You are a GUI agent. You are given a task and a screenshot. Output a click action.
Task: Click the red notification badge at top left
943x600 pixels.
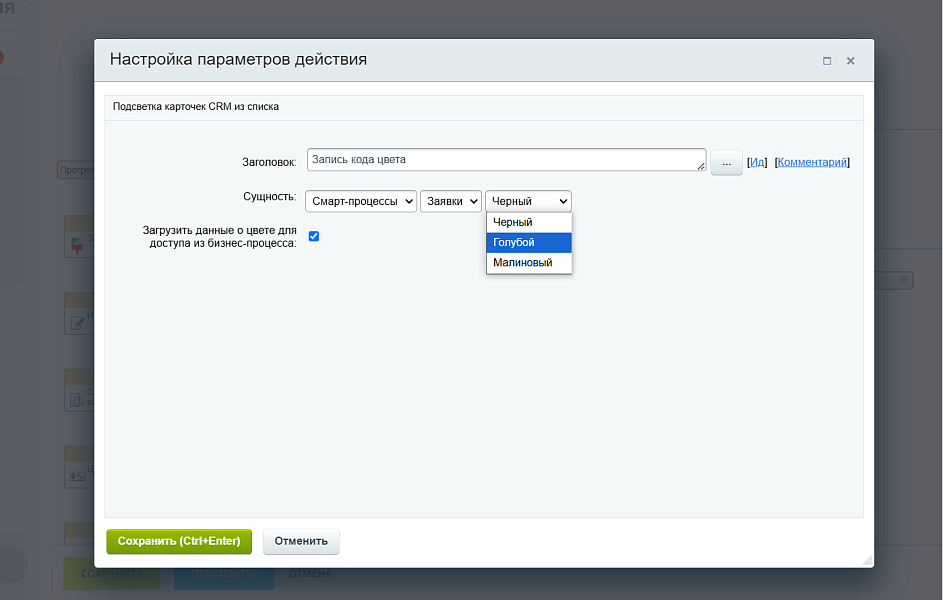tap(3, 58)
